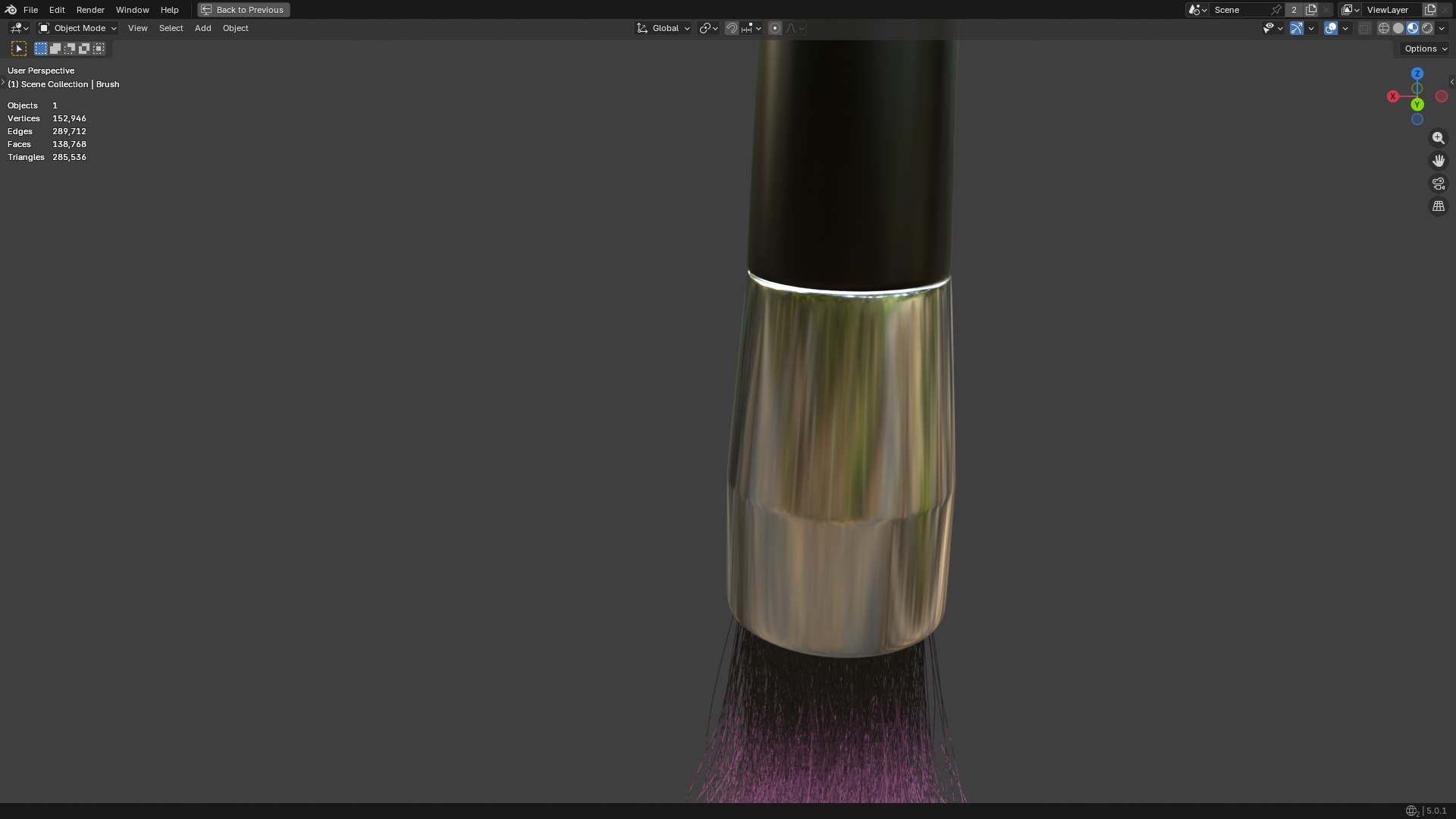Open the Render menu
Viewport: 1456px width, 819px height.
click(x=90, y=10)
